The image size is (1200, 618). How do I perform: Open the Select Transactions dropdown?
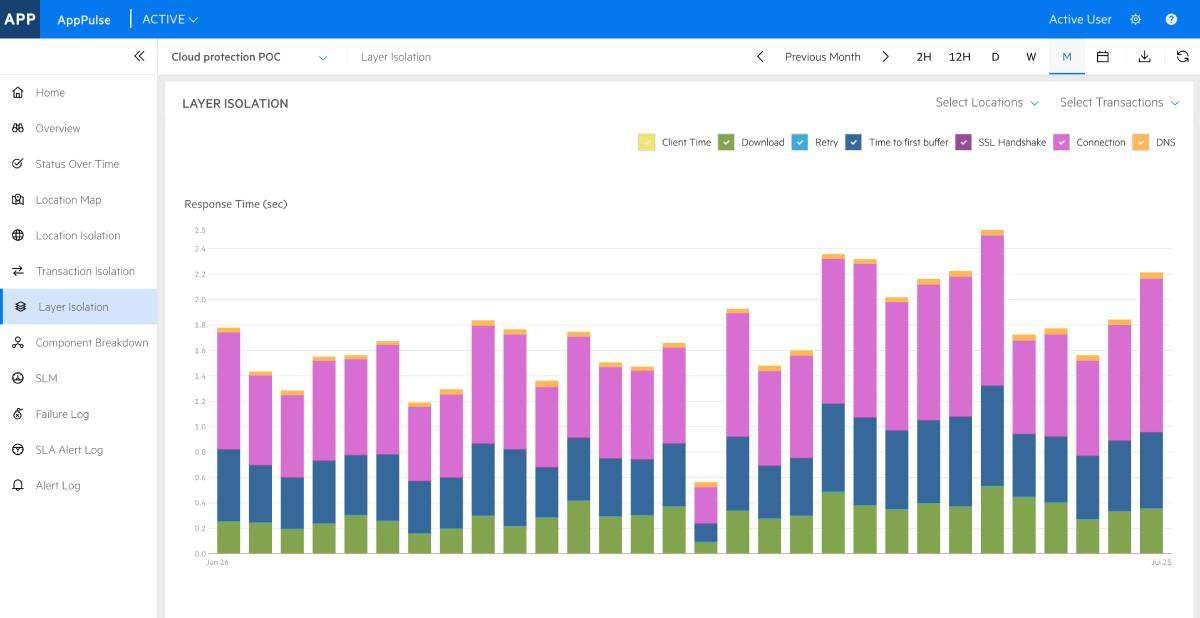point(1118,102)
